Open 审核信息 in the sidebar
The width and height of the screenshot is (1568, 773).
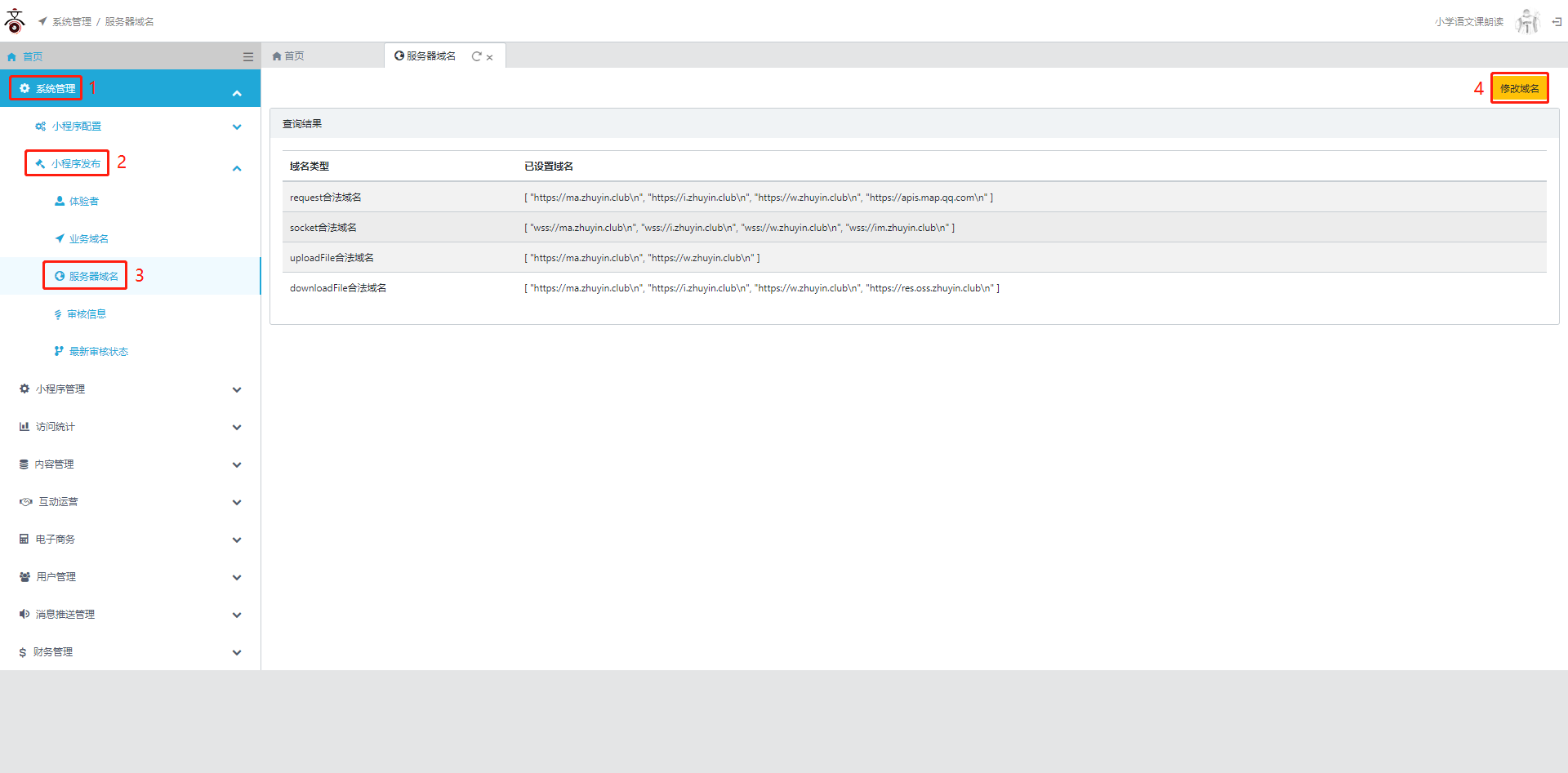pos(86,314)
